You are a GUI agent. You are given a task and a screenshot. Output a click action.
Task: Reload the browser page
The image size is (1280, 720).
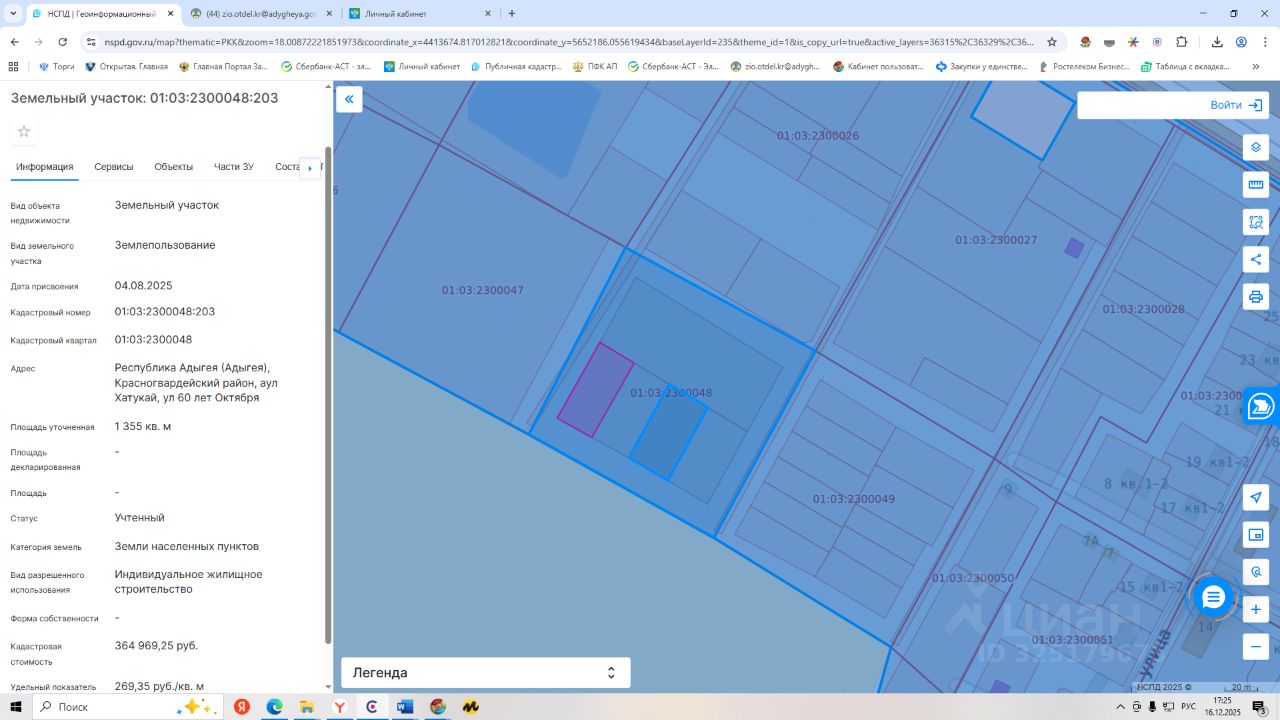click(x=63, y=42)
